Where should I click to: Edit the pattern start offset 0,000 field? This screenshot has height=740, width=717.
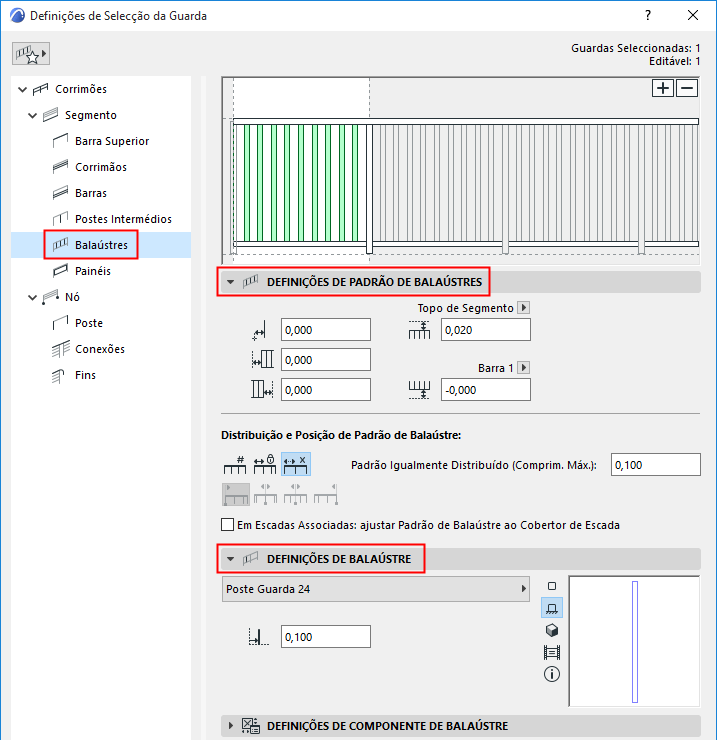point(326,330)
